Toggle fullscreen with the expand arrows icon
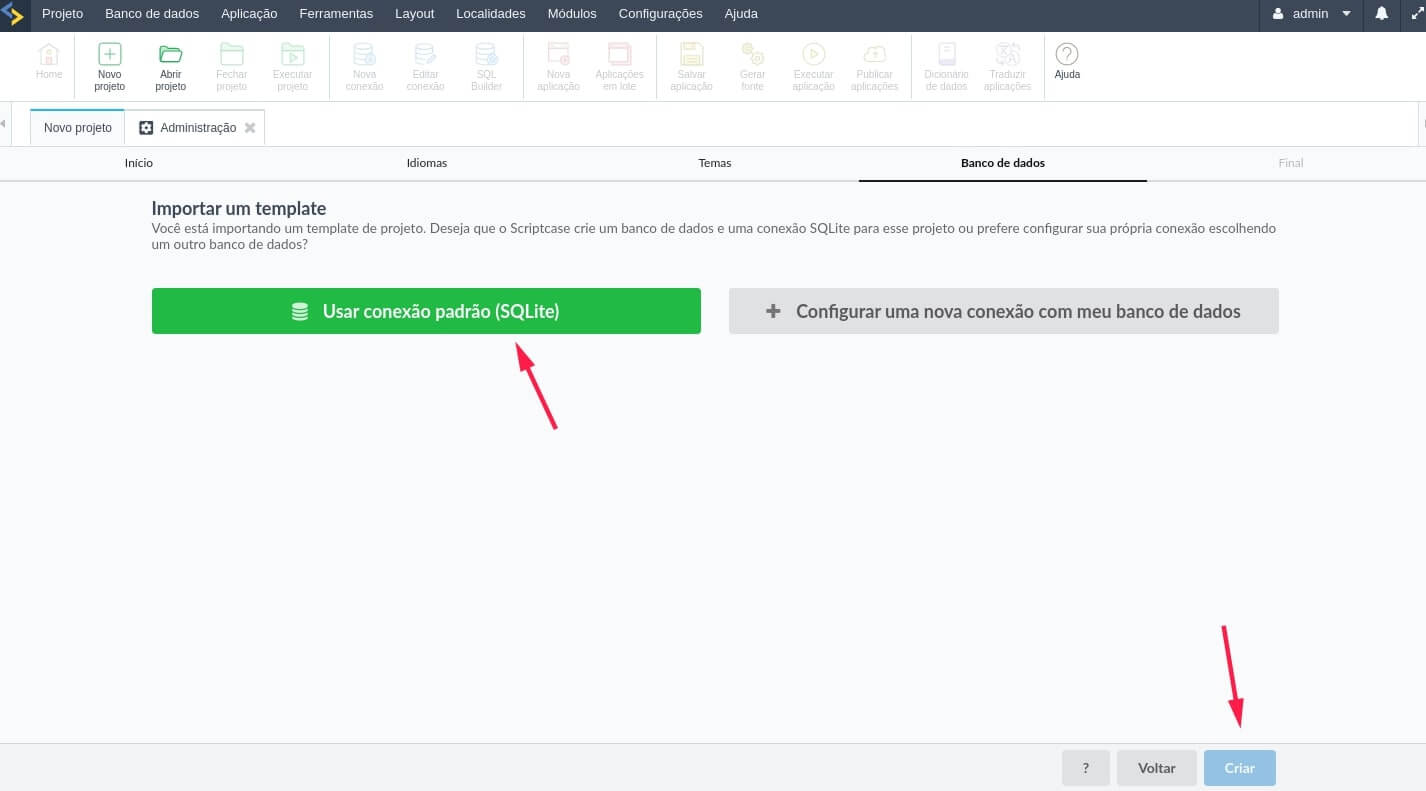This screenshot has height=791, width=1426. [1416, 14]
